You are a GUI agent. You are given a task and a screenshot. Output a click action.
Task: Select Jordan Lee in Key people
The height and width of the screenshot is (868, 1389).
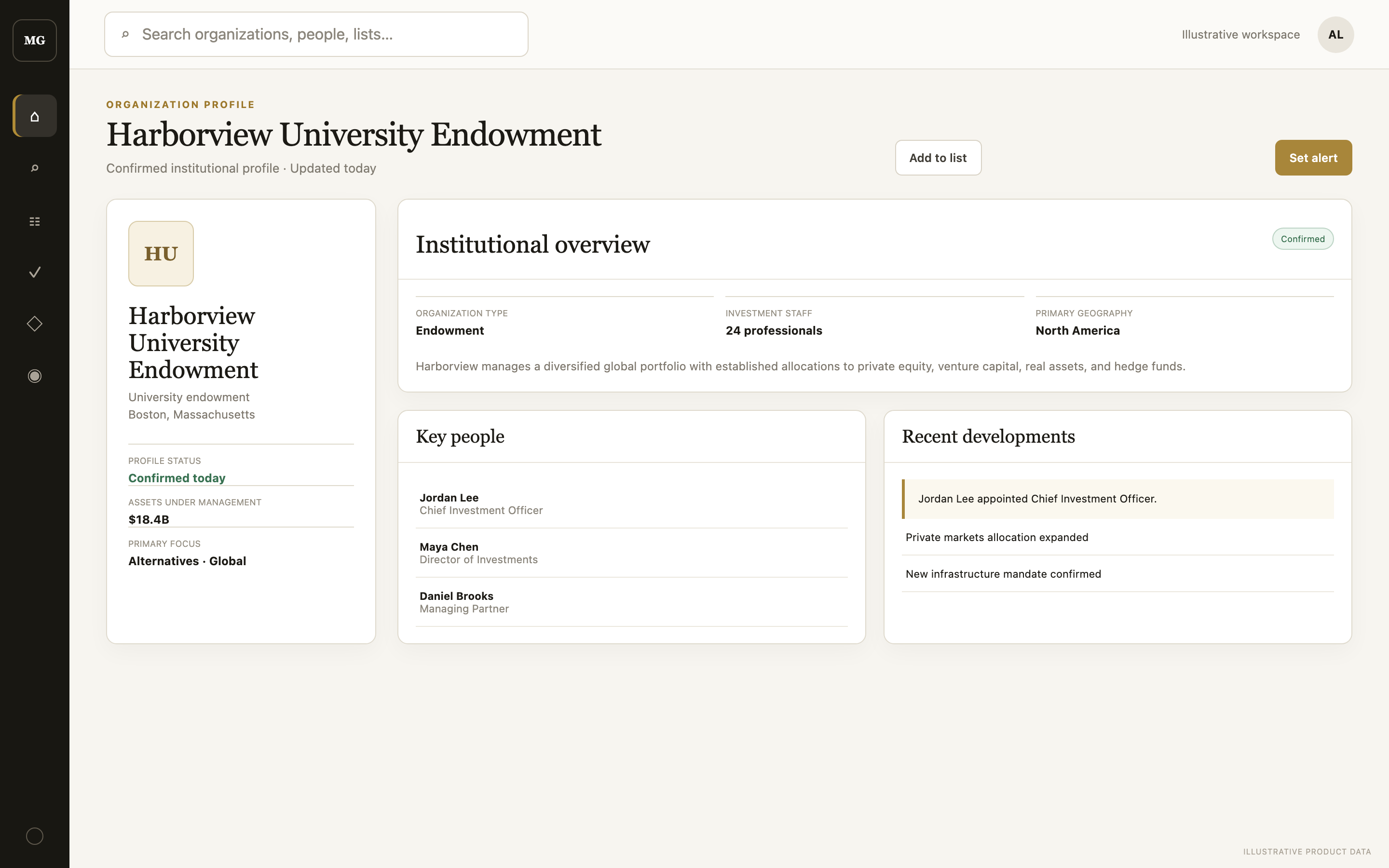(631, 503)
